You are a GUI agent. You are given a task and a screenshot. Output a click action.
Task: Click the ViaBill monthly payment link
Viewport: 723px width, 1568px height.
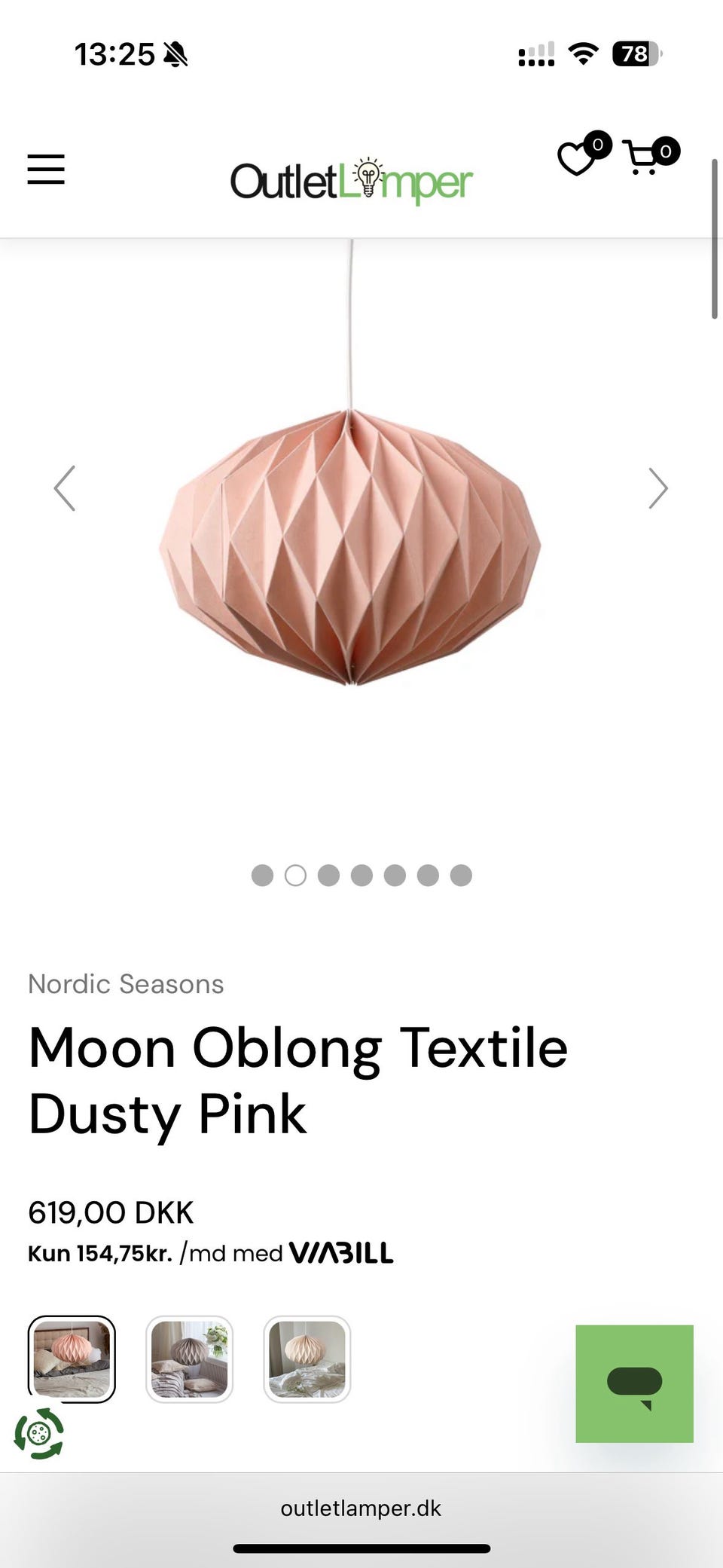coord(210,1253)
